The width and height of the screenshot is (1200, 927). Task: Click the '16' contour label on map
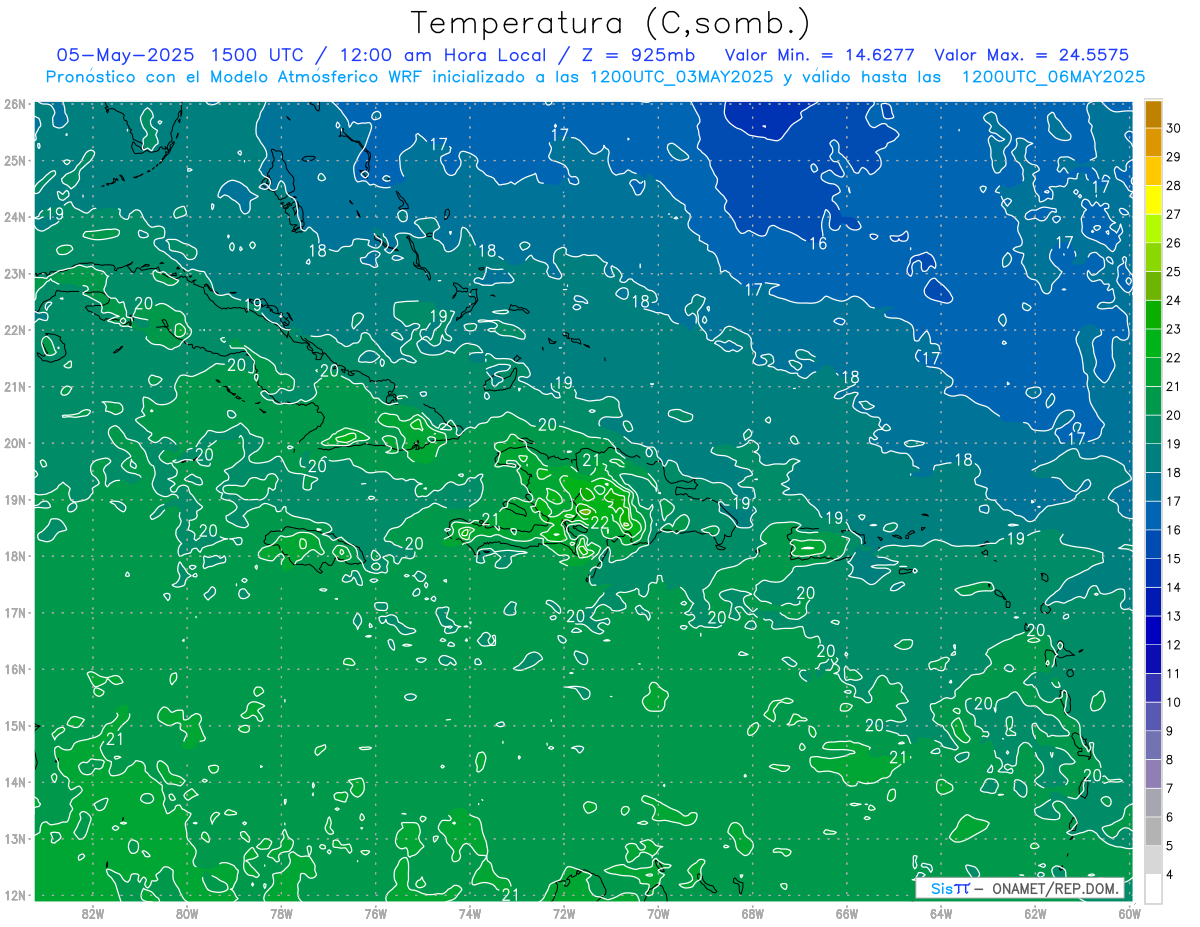[818, 243]
